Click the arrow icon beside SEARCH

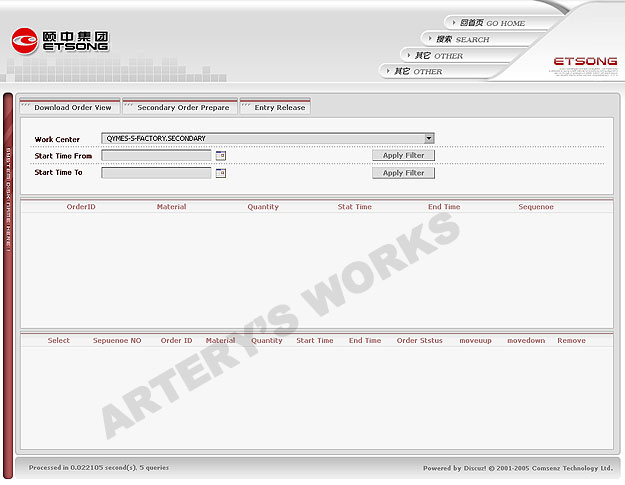[431, 39]
